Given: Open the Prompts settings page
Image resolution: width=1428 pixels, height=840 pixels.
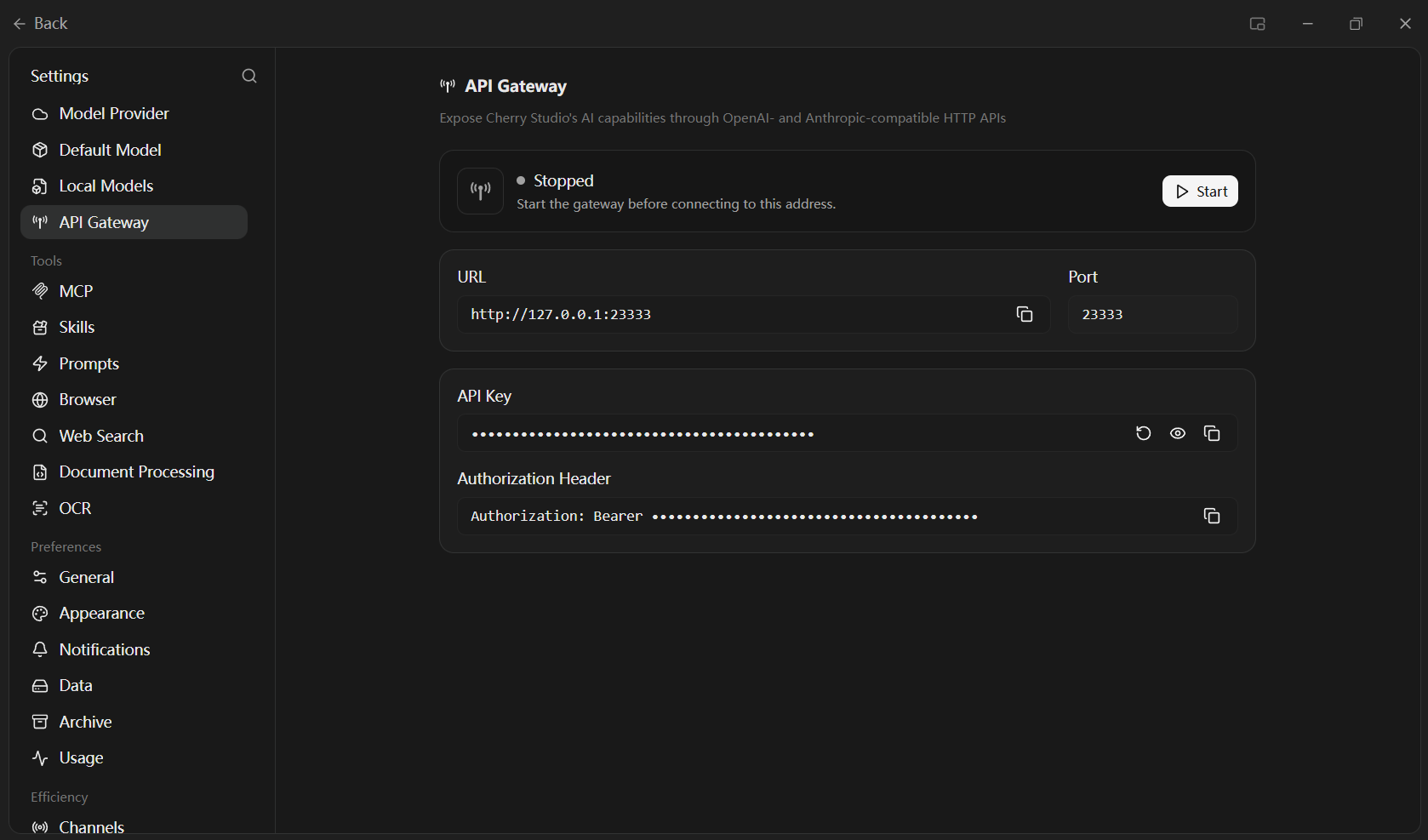Looking at the screenshot, I should [134, 363].
